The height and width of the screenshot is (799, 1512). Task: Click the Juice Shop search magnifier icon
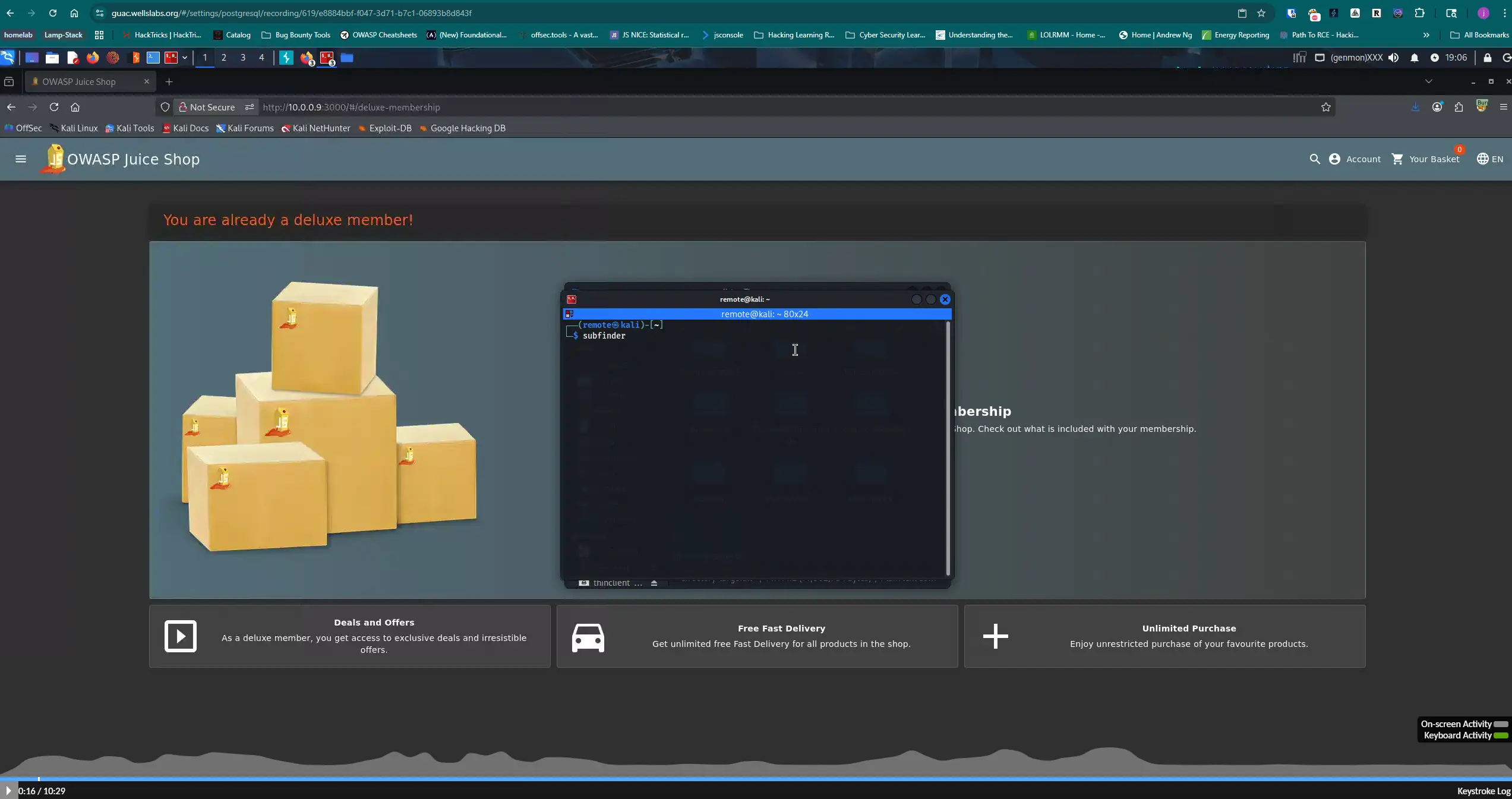(x=1315, y=159)
